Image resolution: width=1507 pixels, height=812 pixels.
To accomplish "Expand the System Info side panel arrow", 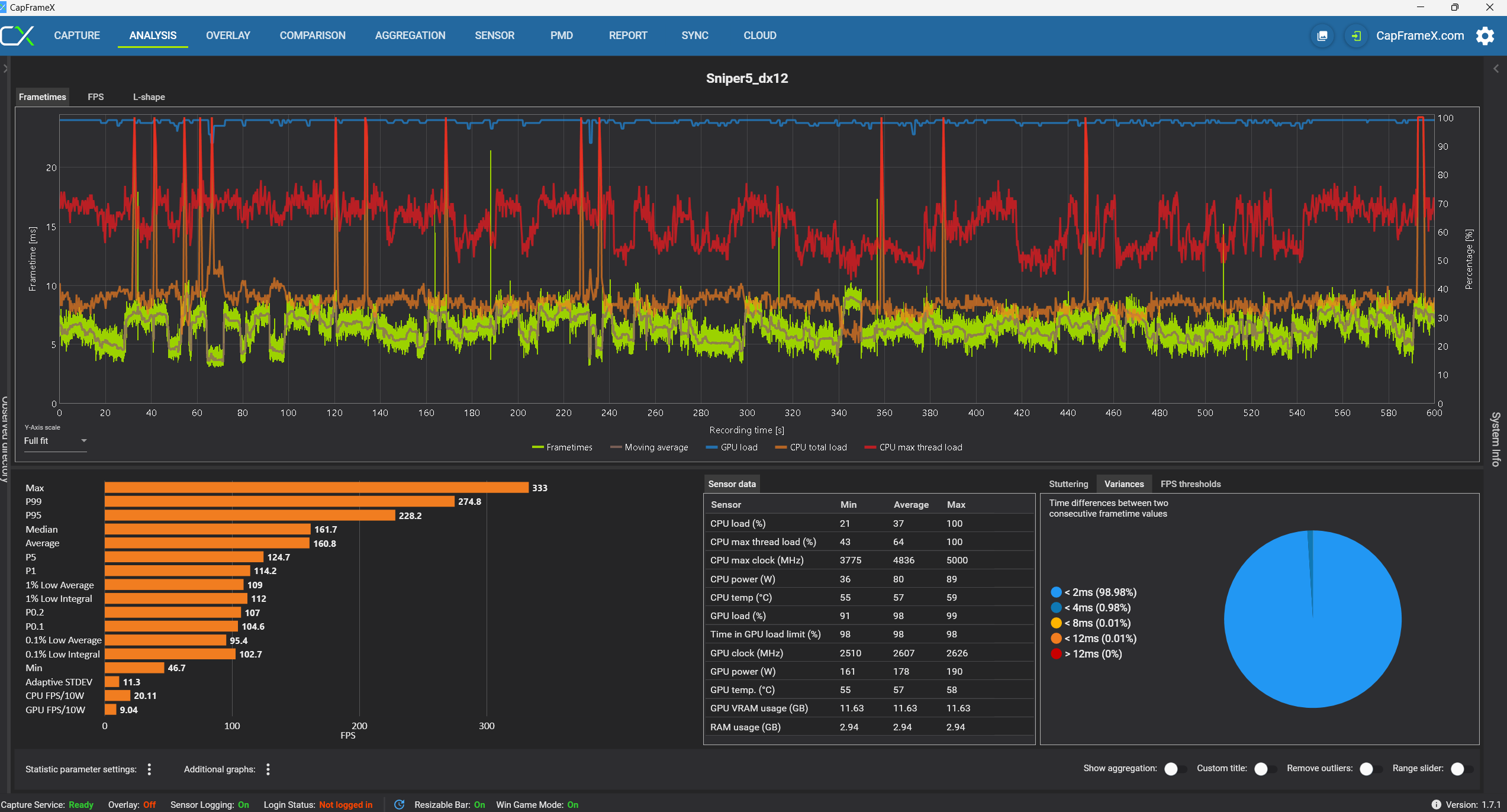I will click(x=1496, y=69).
